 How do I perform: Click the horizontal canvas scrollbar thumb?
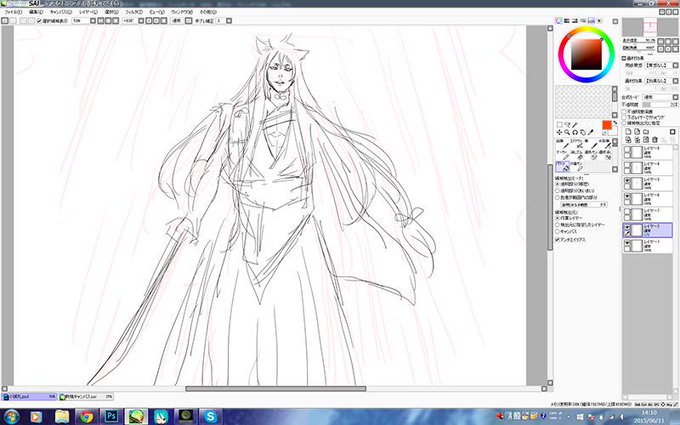[x=275, y=389]
